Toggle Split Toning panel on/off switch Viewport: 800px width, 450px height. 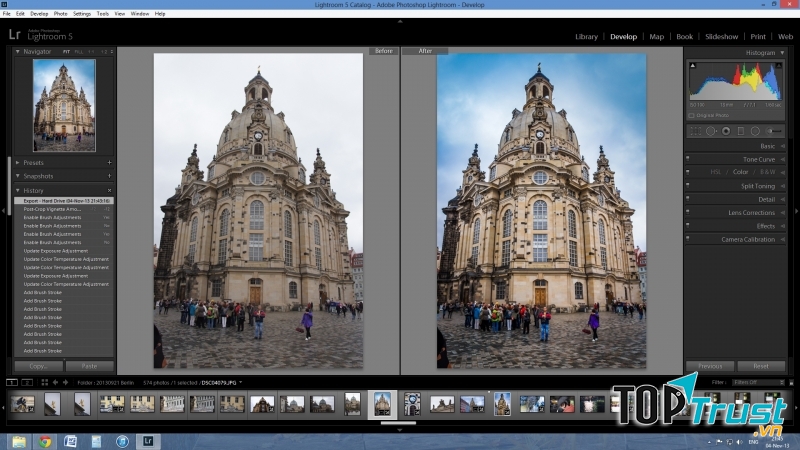tap(688, 185)
